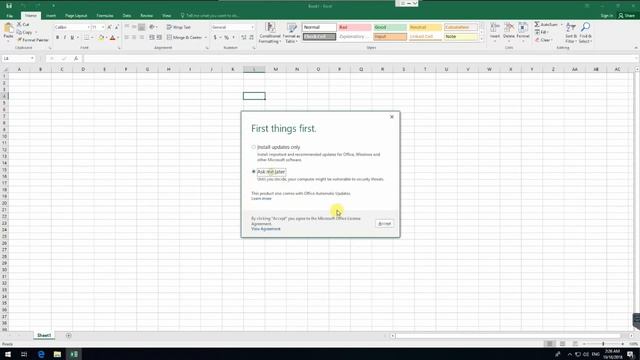Apply Percent Style format
Viewport: 640px width, 360px height.
click(x=227, y=38)
